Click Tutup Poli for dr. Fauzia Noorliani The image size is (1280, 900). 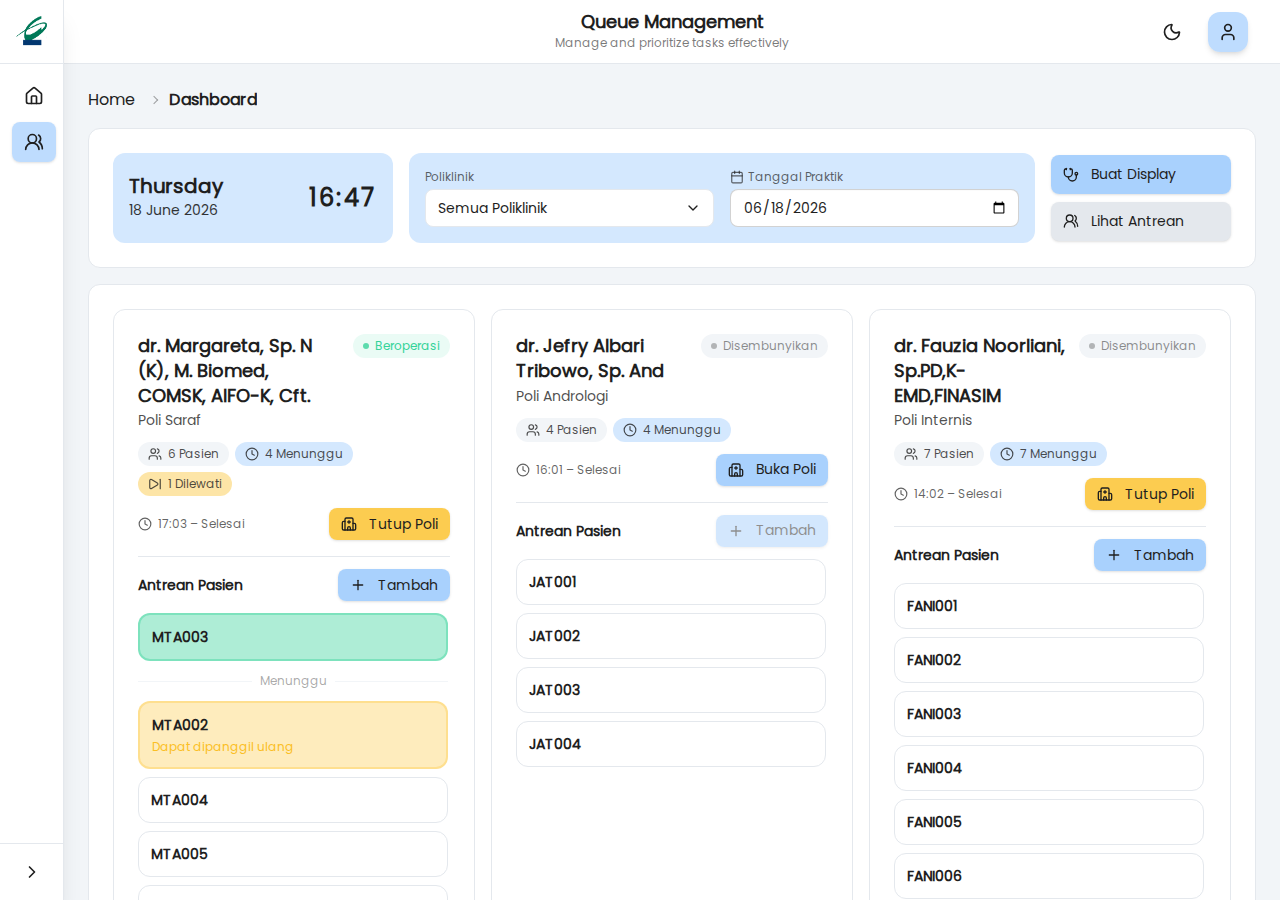1145,494
